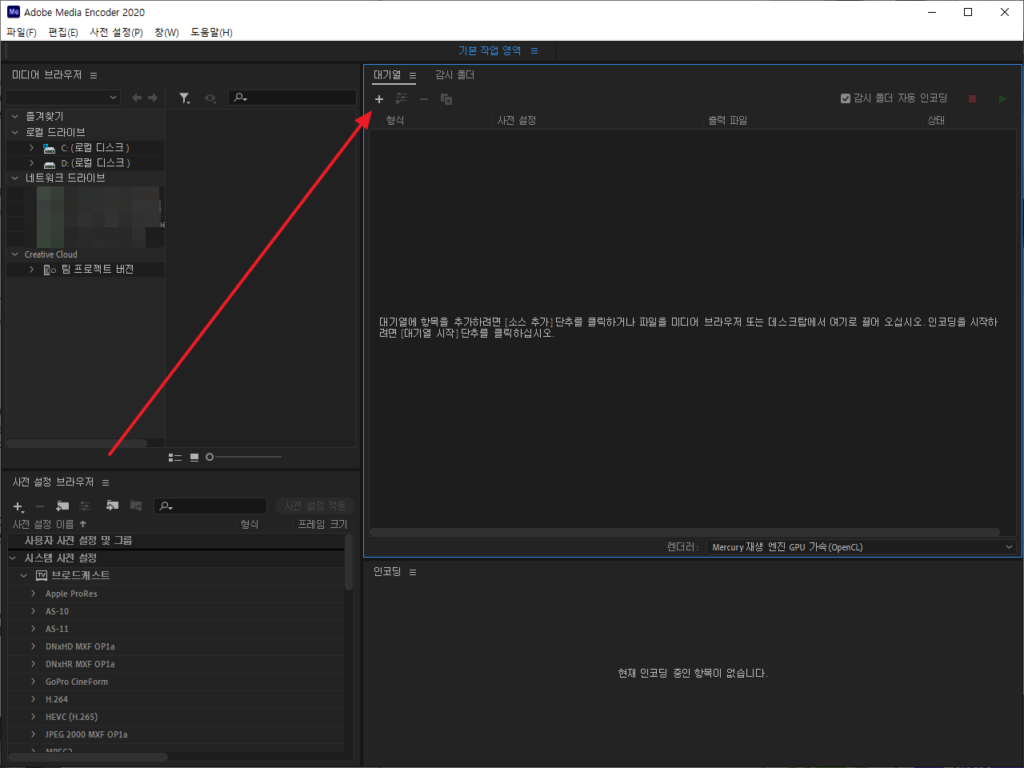Click the Add Source plus icon in queue

379,99
